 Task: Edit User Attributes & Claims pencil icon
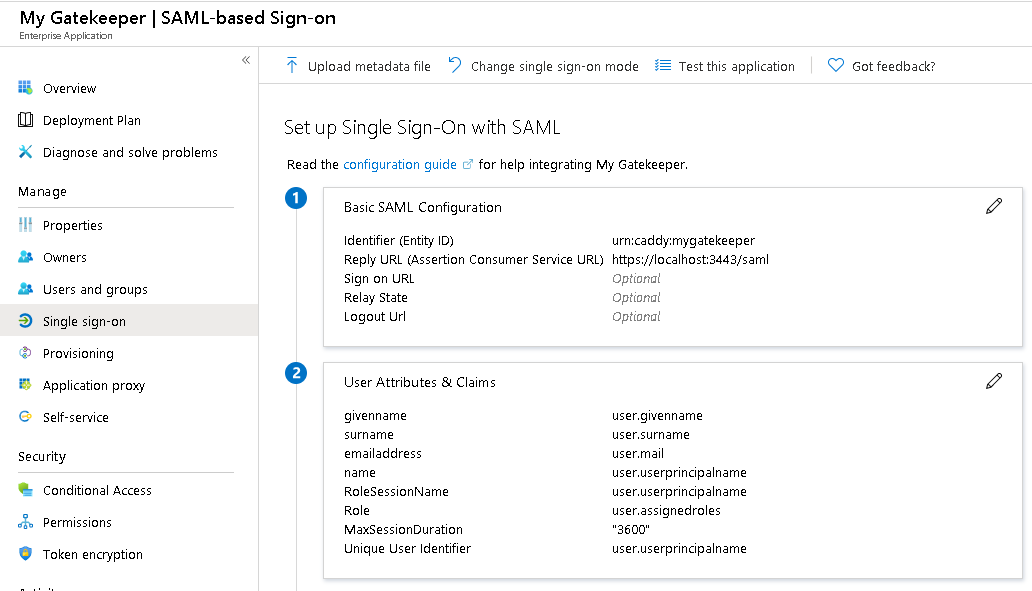(994, 381)
